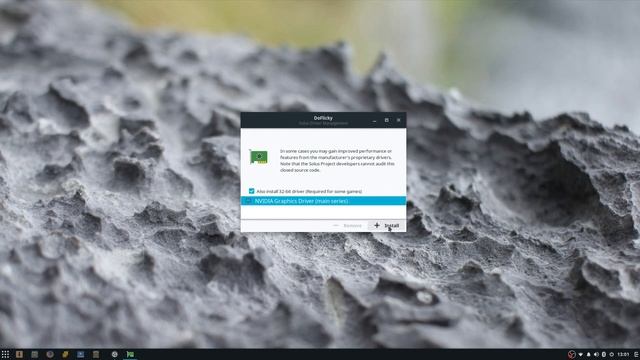Open the Raven sidebar icon at the panel end

click(x=636, y=354)
